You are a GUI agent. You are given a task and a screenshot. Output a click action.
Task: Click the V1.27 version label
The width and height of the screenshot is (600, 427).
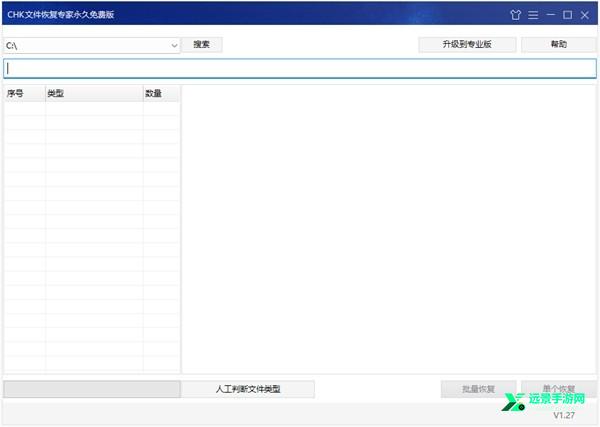564,415
